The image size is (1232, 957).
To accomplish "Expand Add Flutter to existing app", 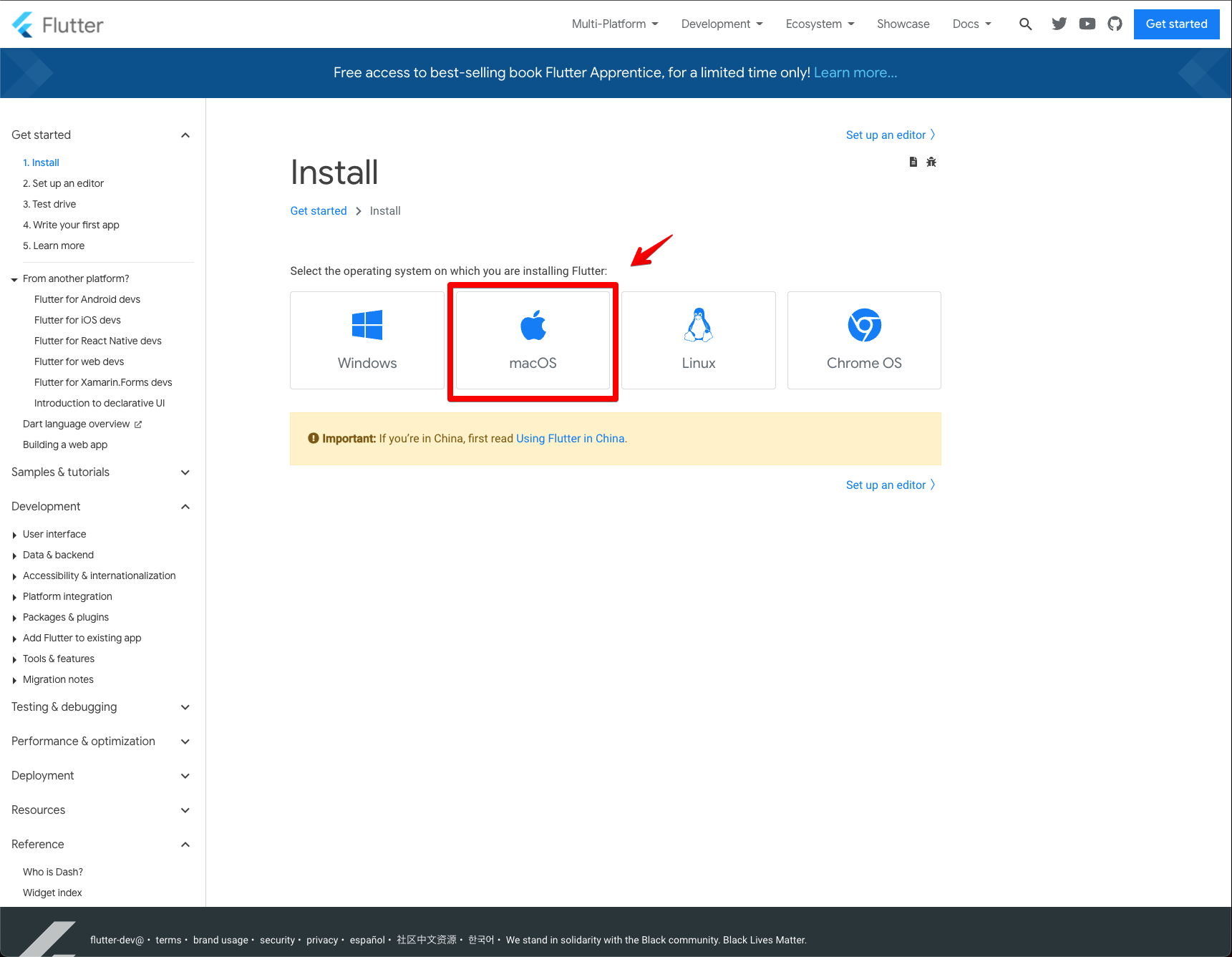I will 76,638.
